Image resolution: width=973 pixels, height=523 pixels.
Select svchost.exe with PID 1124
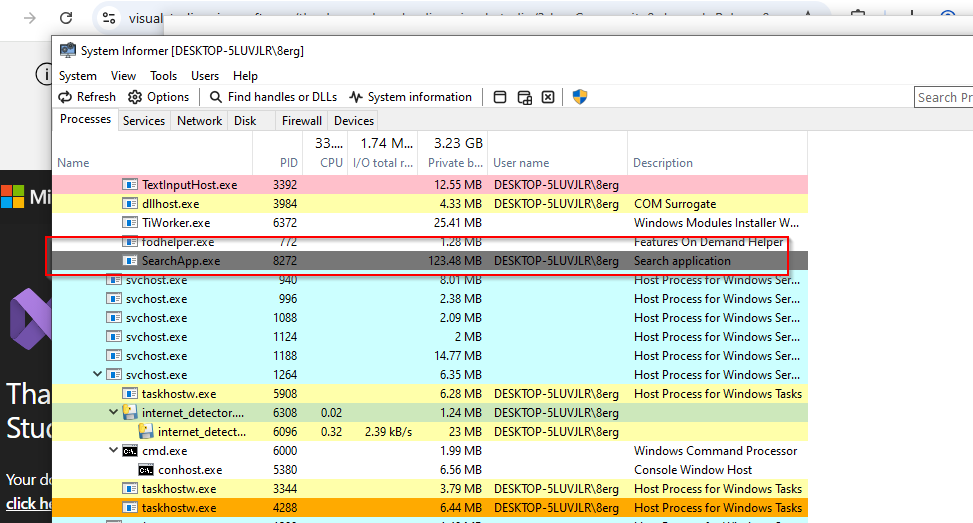[x=430, y=337]
